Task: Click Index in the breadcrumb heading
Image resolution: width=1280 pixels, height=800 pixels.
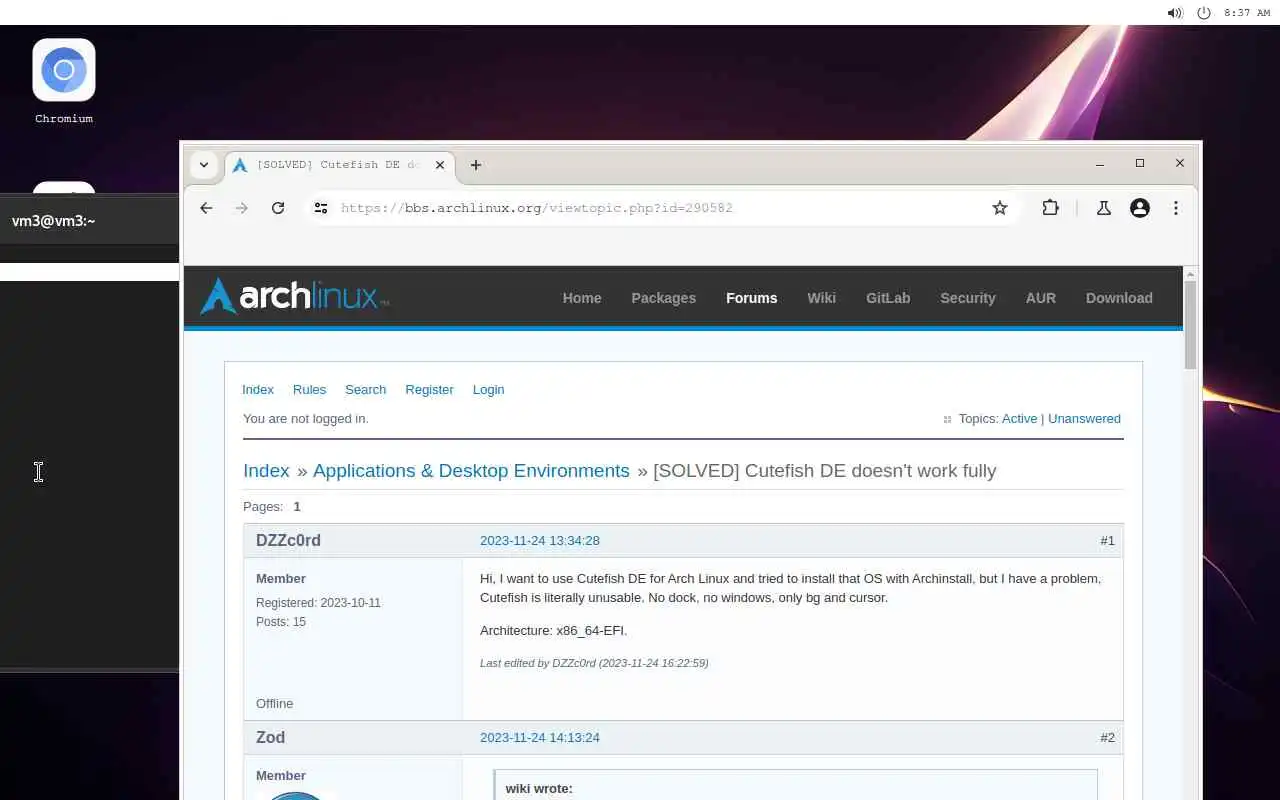Action: [x=266, y=471]
